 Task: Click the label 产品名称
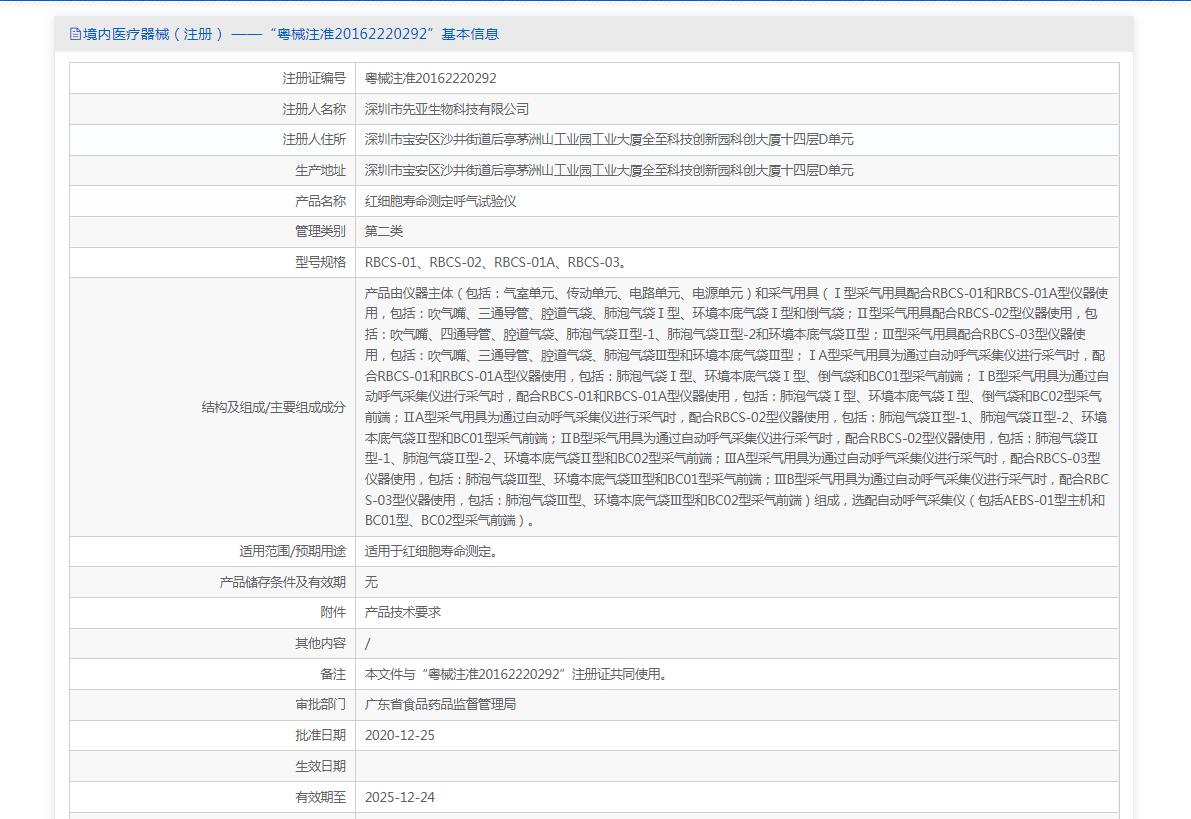[321, 201]
